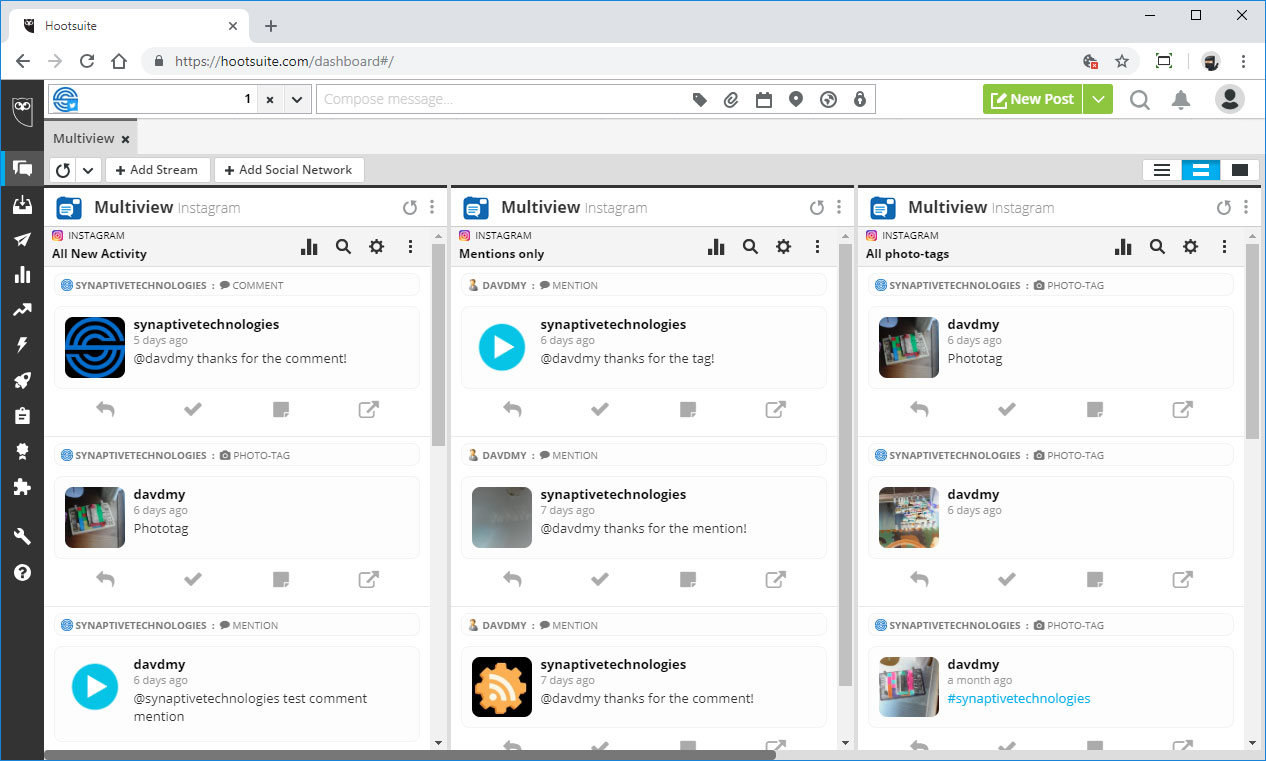Open thanks for the tag post externally
Viewport: 1266px width, 761px height.
(775, 408)
